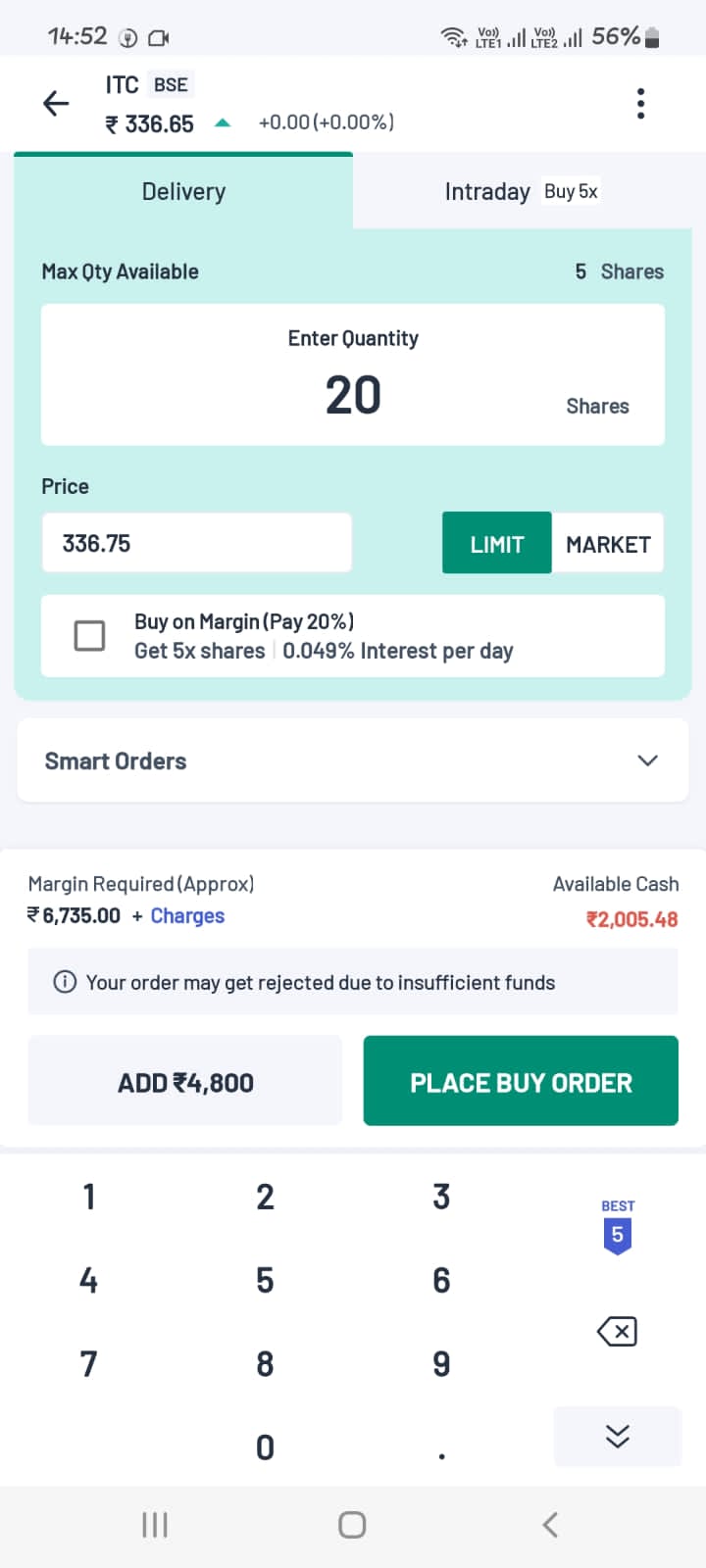Viewport: 706px width, 1568px height.
Task: Select the LIMIT order type
Action: [496, 543]
